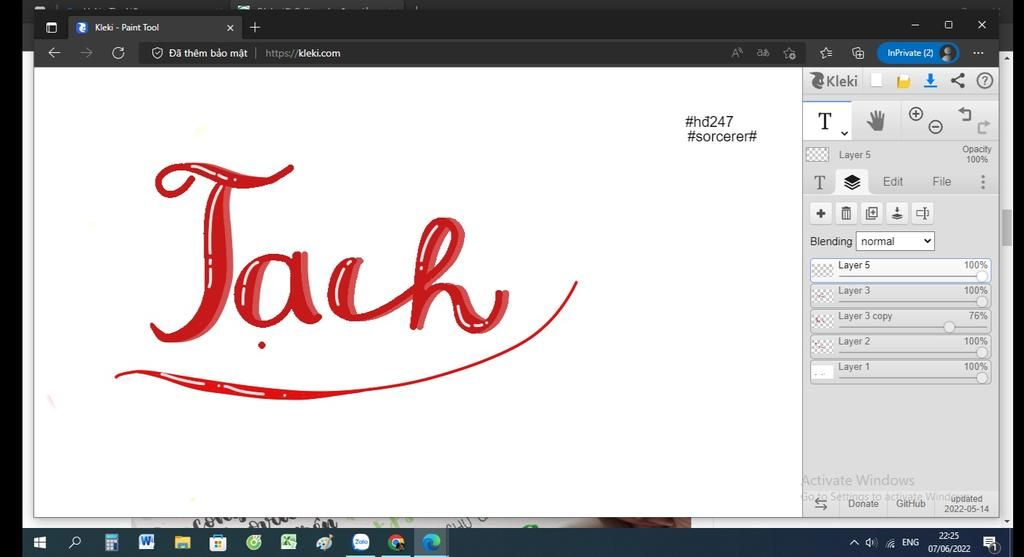Click the Layer 5 thumbnail in layer list

[x=822, y=270]
